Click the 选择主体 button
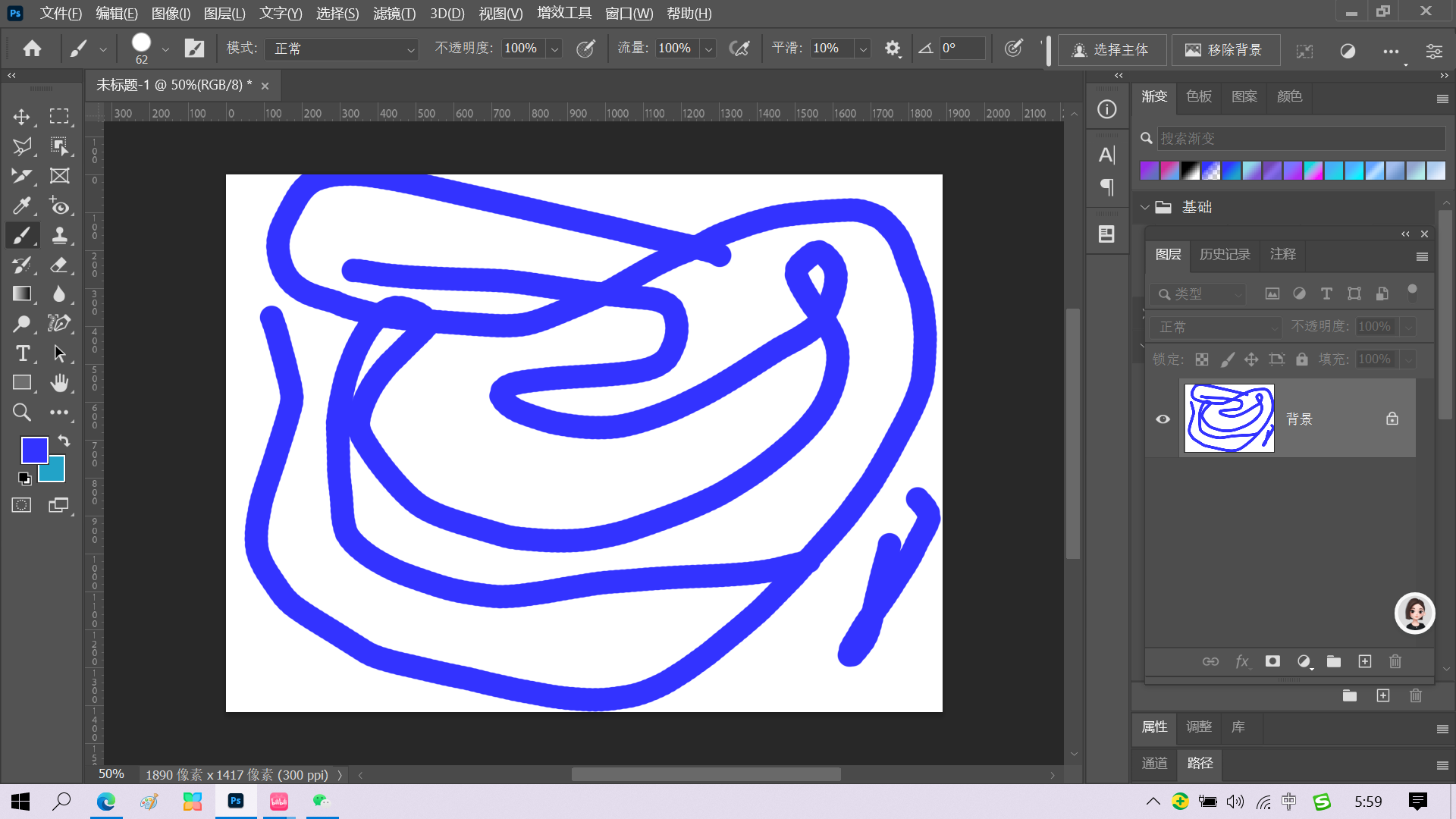Viewport: 1456px width, 819px height. point(1111,50)
